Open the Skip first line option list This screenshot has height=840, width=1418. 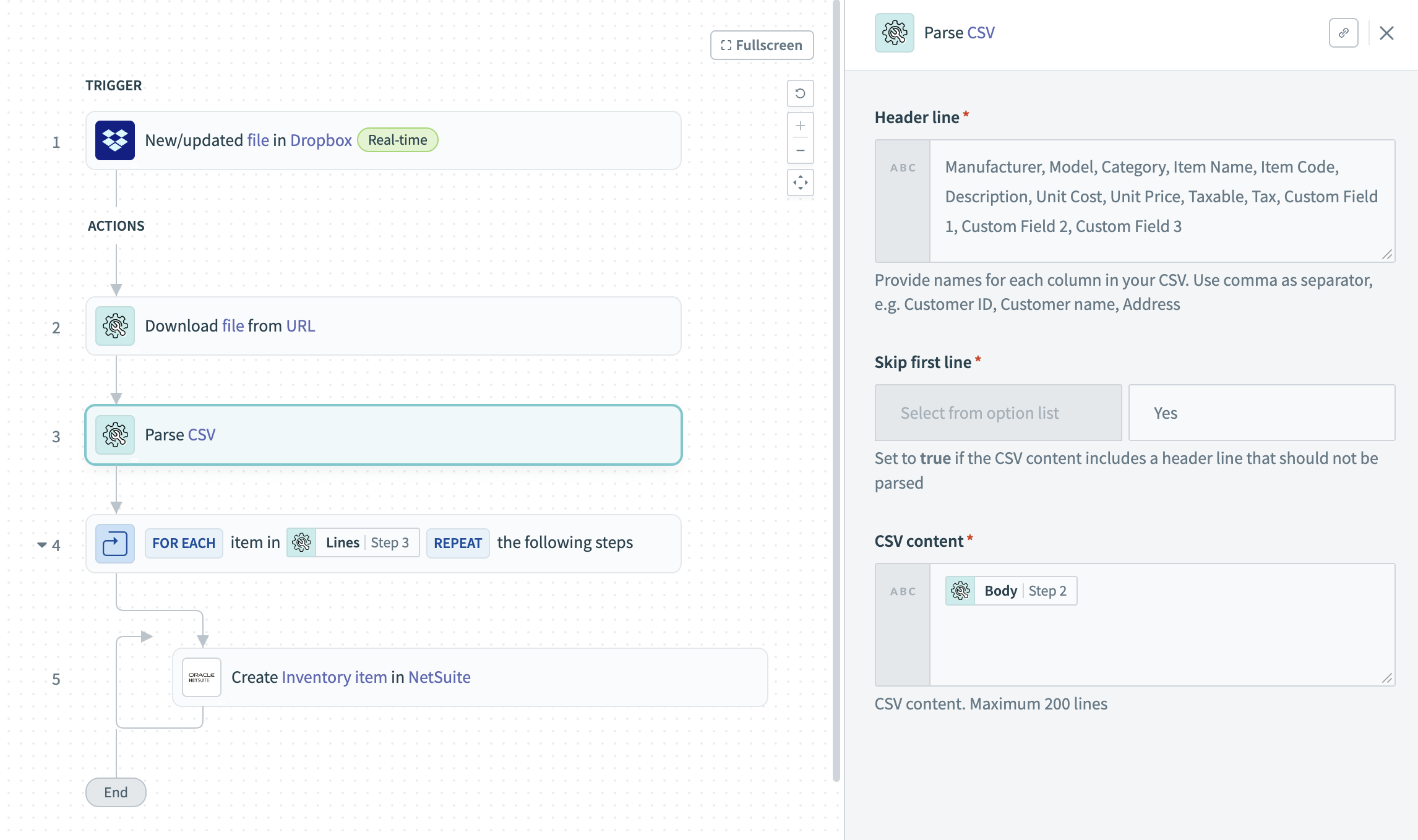click(997, 413)
